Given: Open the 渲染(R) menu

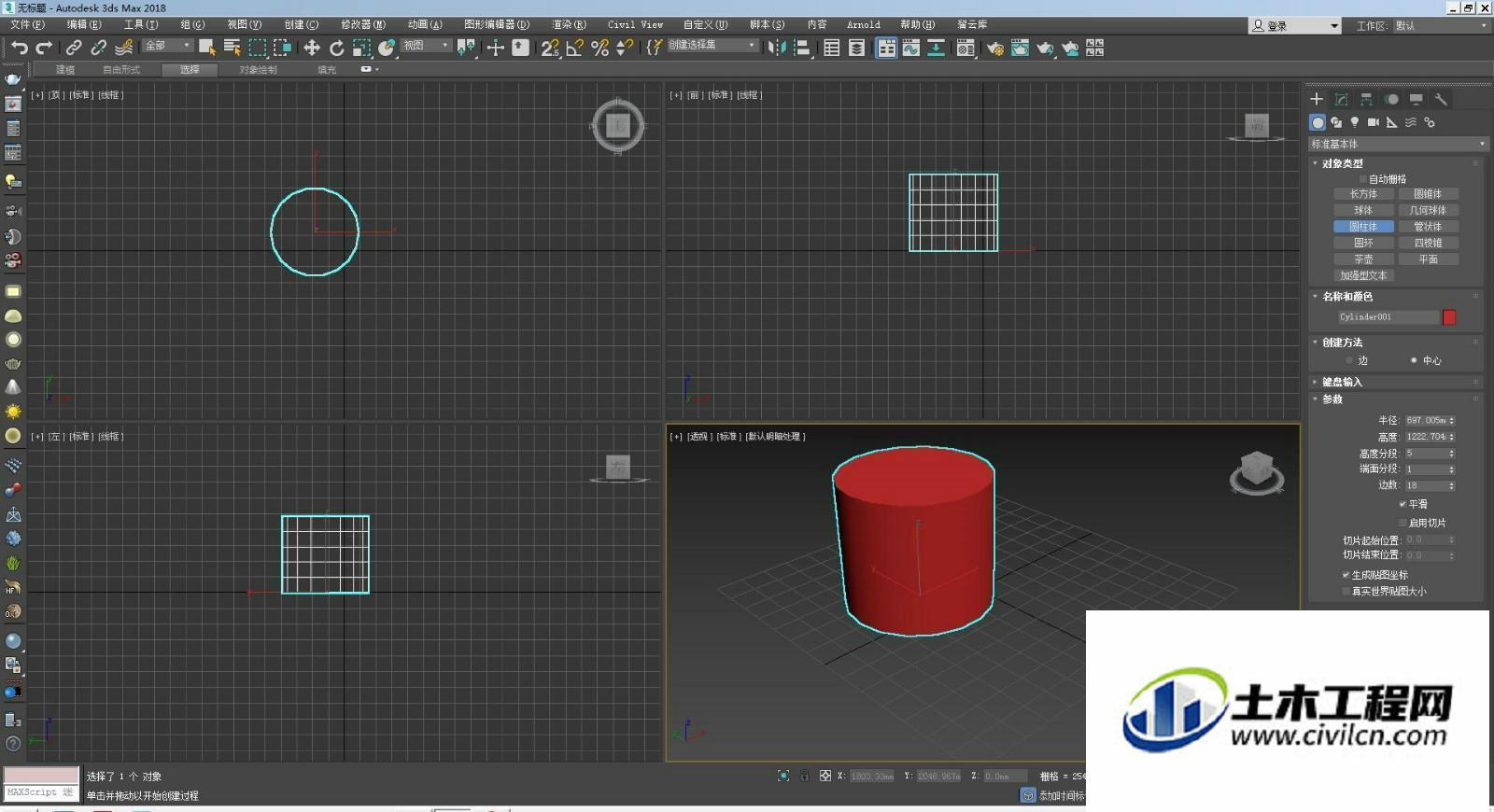Looking at the screenshot, I should point(569,24).
